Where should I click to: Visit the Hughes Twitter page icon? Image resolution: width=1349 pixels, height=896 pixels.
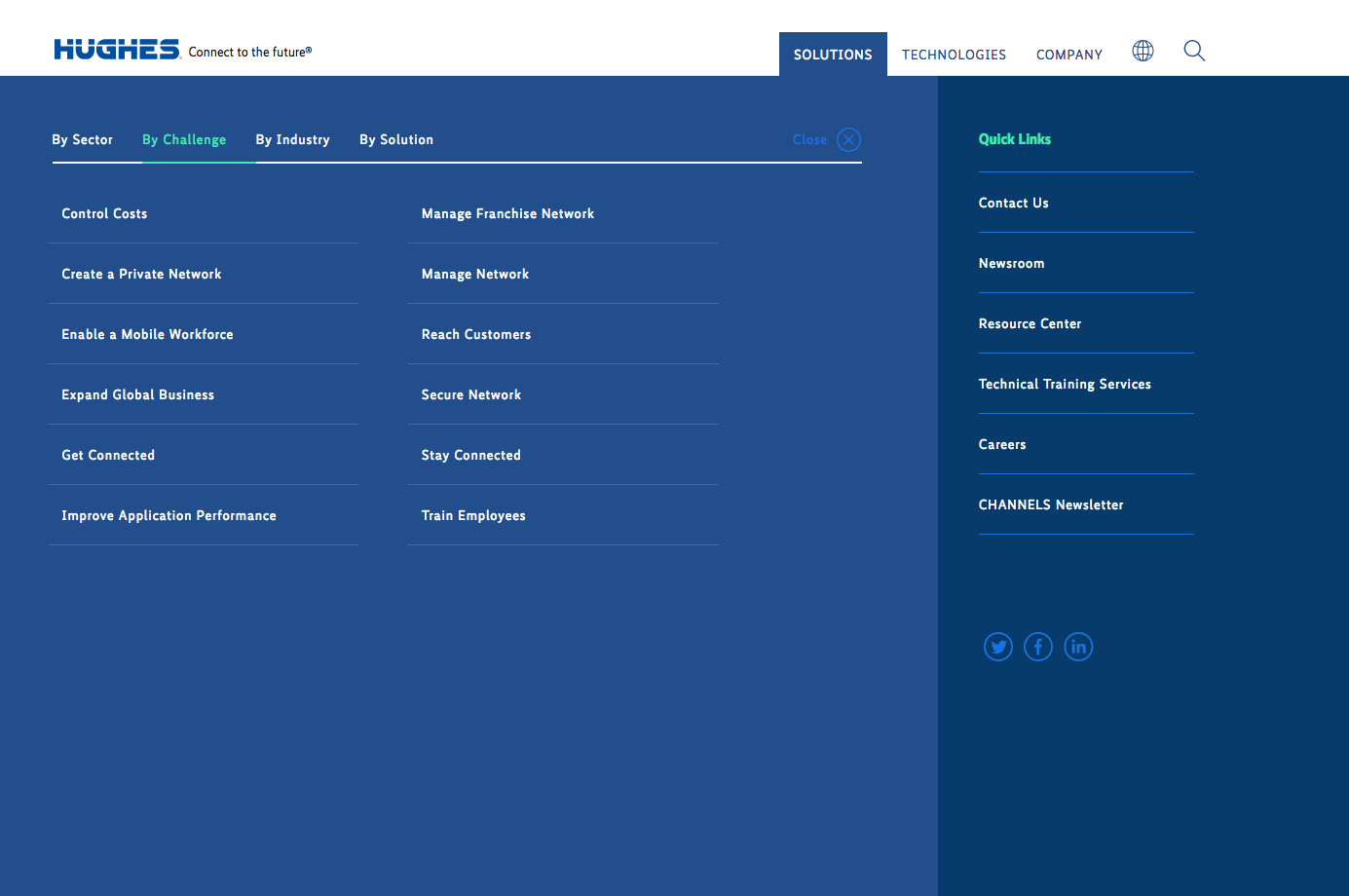(998, 647)
